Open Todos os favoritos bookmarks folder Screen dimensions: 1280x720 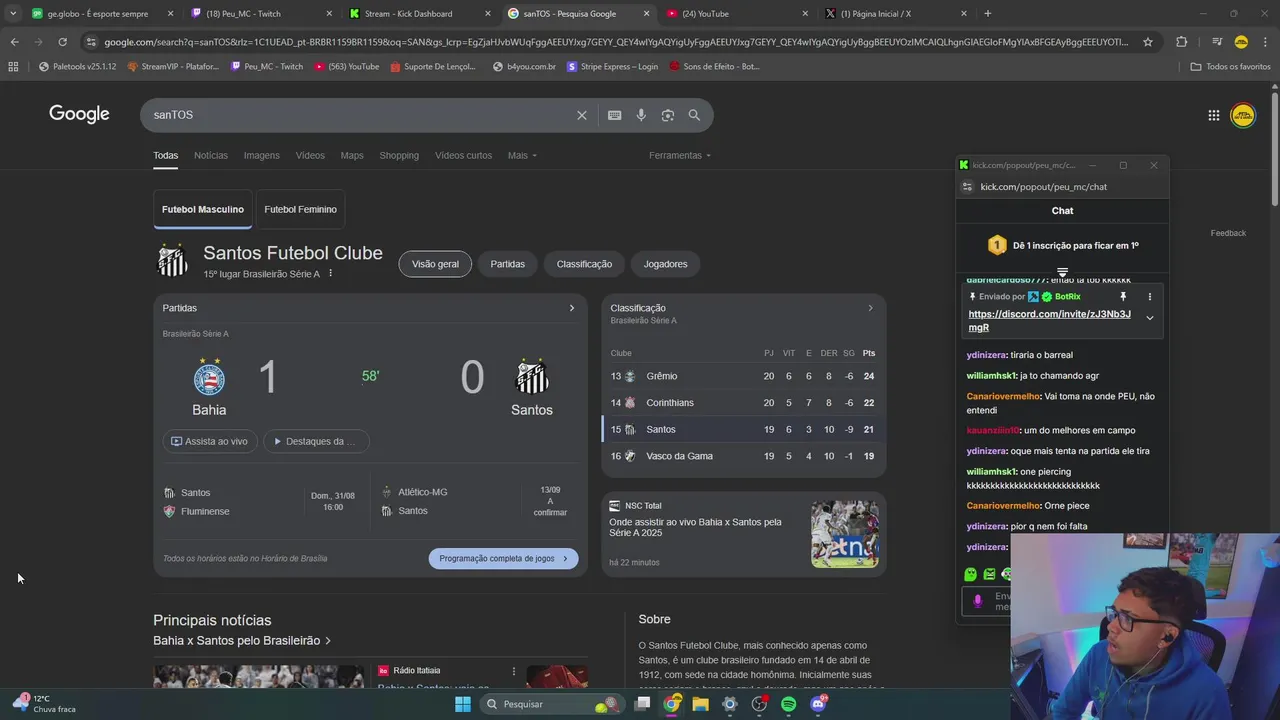(1231, 66)
